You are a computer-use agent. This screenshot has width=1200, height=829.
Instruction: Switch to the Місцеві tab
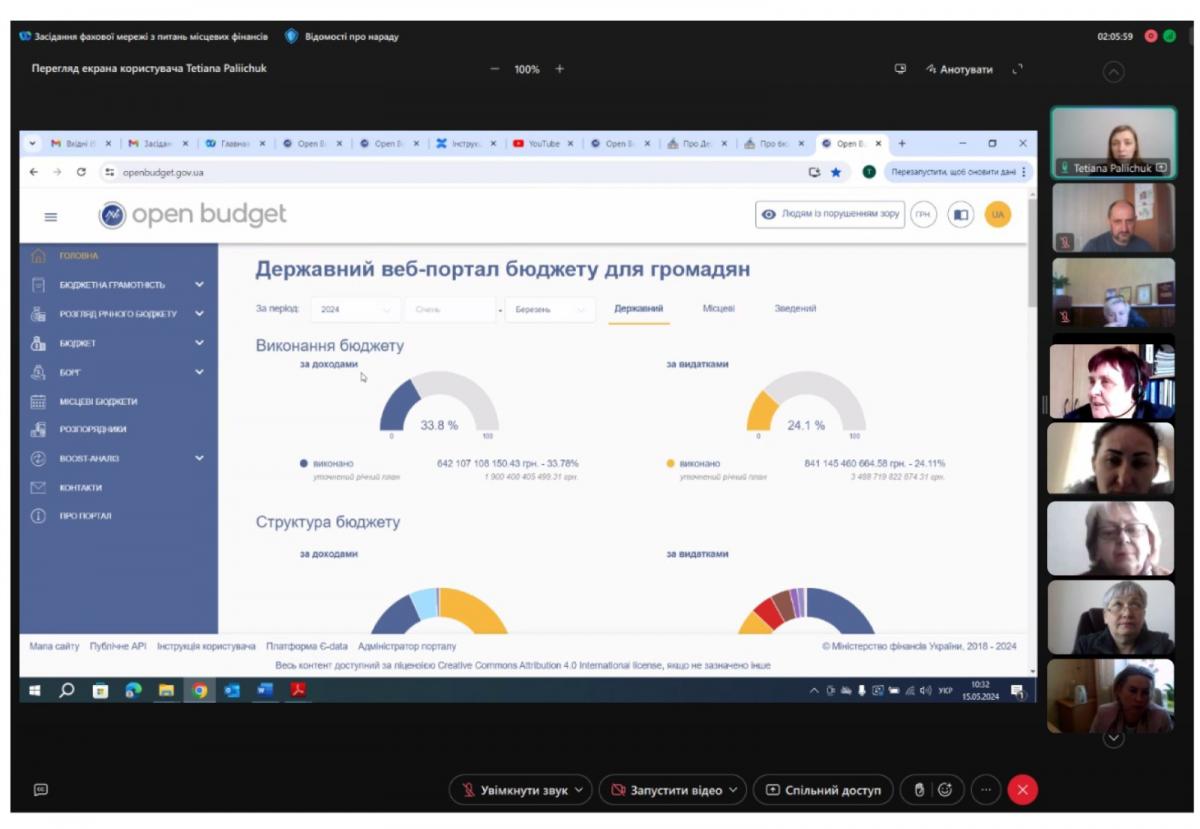tap(718, 309)
